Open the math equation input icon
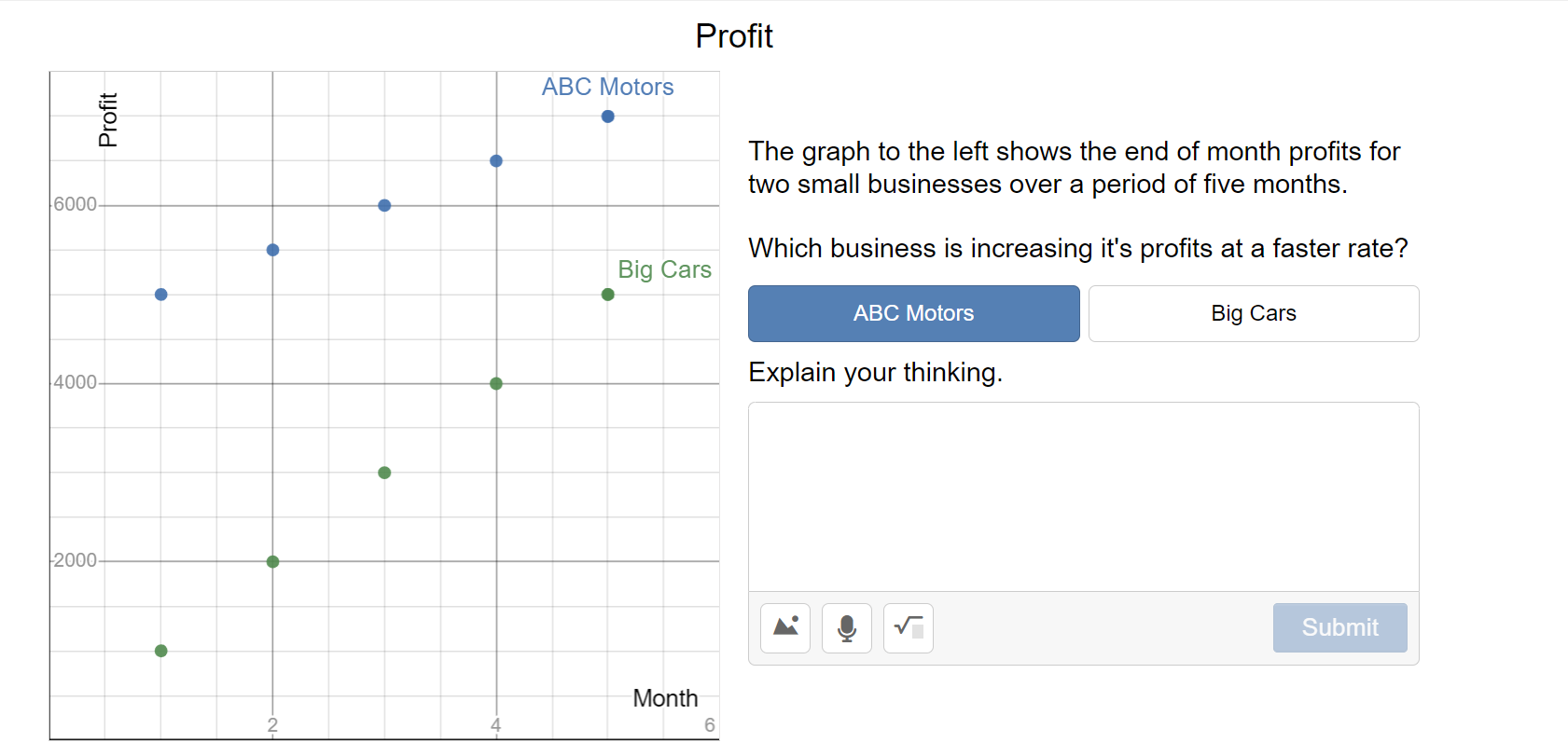Screen dimensions: 1568x756 909,627
